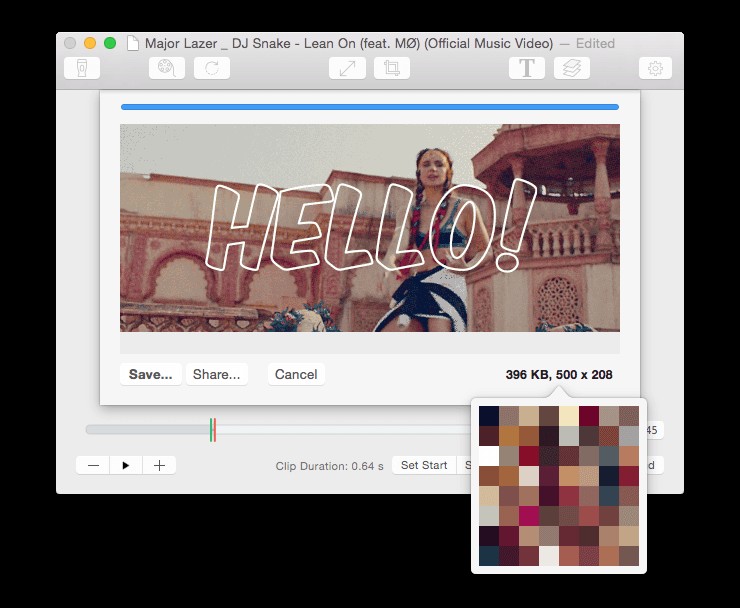Click the timeline scrubber track
740x608 pixels.
point(278,430)
